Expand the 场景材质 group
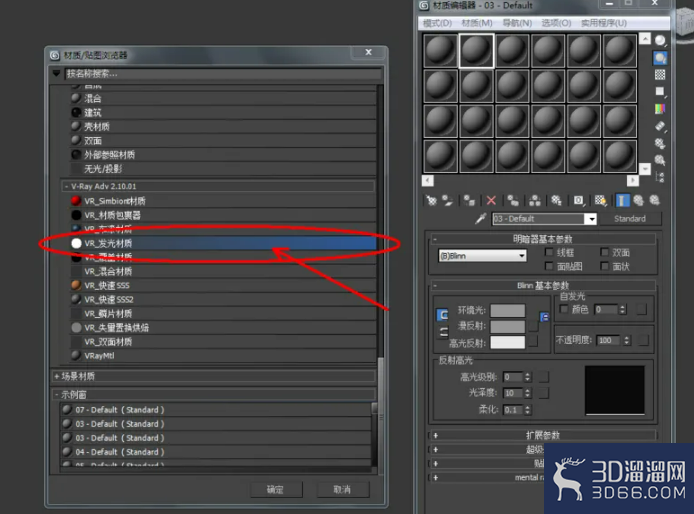The width and height of the screenshot is (694, 514). click(213, 376)
